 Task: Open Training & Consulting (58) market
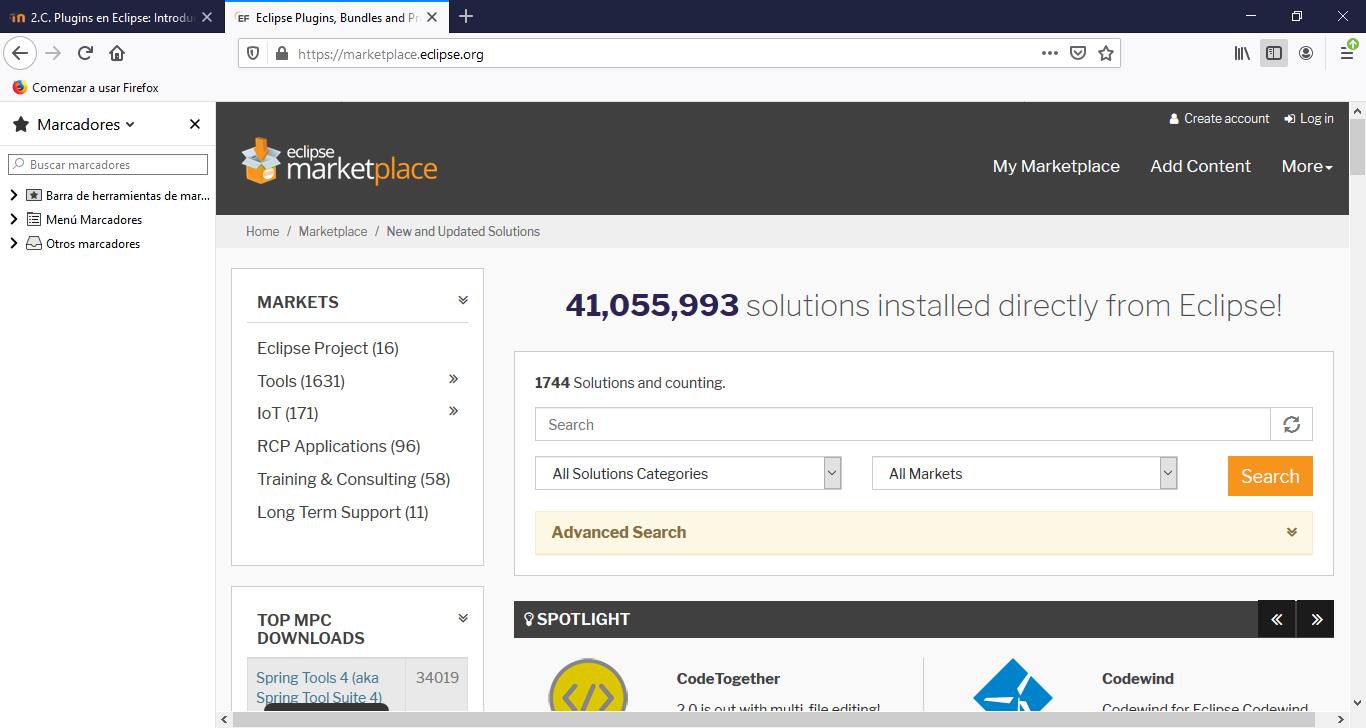coord(354,479)
